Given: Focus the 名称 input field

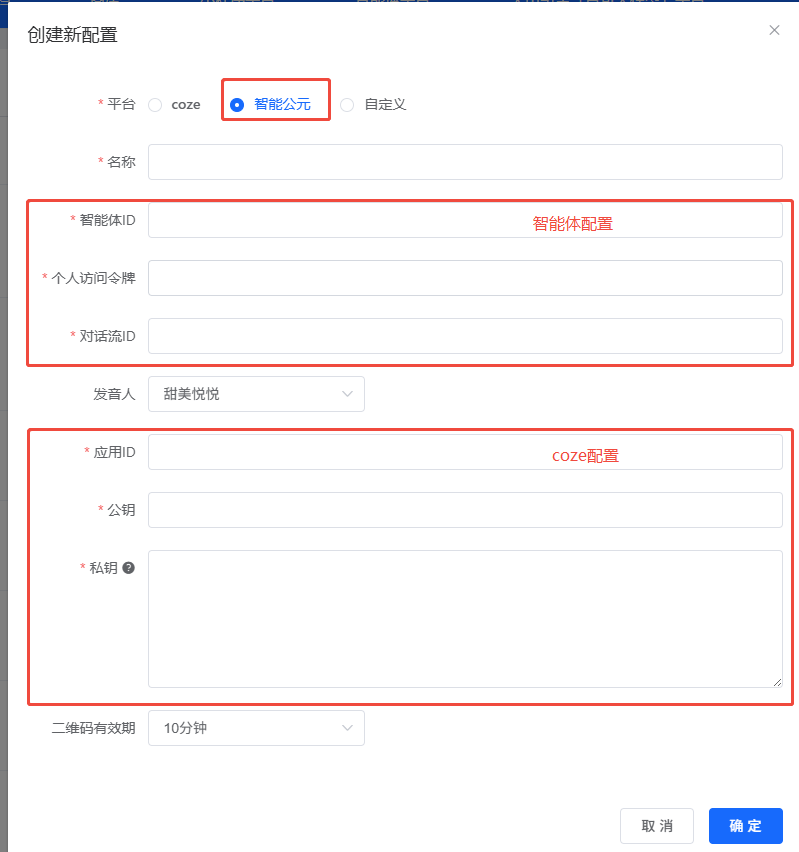Looking at the screenshot, I should coord(465,162).
